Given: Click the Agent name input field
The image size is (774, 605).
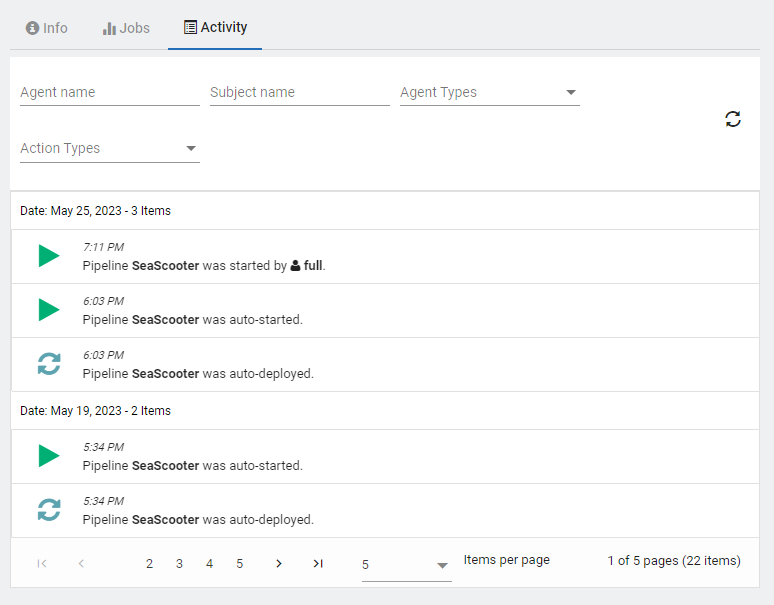Looking at the screenshot, I should (109, 92).
